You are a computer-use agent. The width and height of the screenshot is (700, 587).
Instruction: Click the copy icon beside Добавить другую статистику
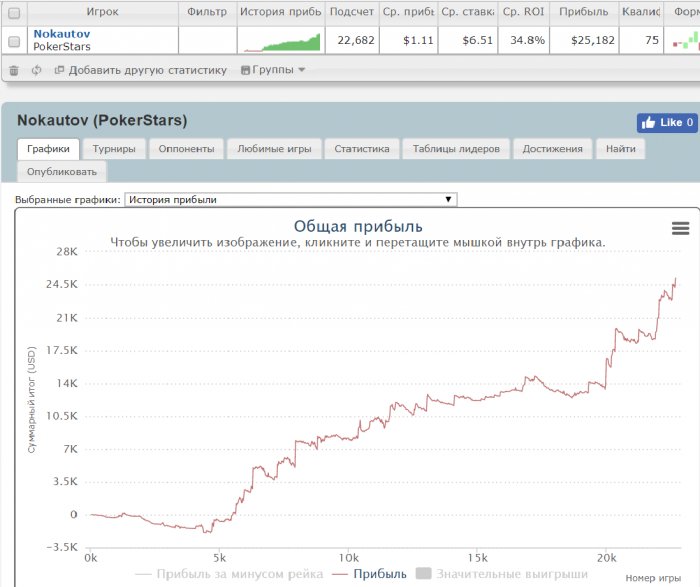coord(59,70)
